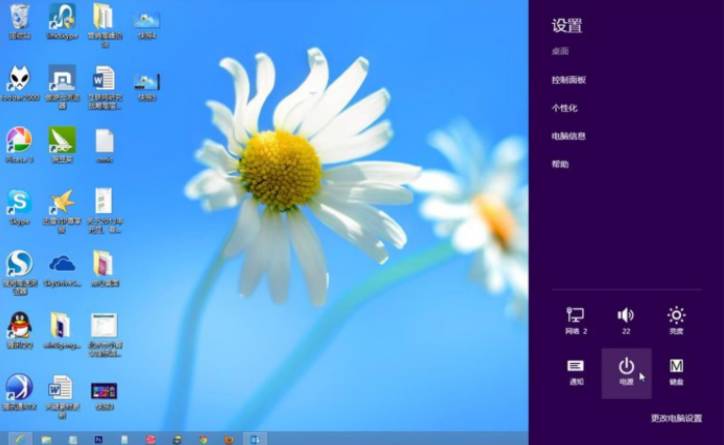Image resolution: width=724 pixels, height=445 pixels.
Task: Click Change PC settings (更改电脑设置)
Action: (676, 418)
